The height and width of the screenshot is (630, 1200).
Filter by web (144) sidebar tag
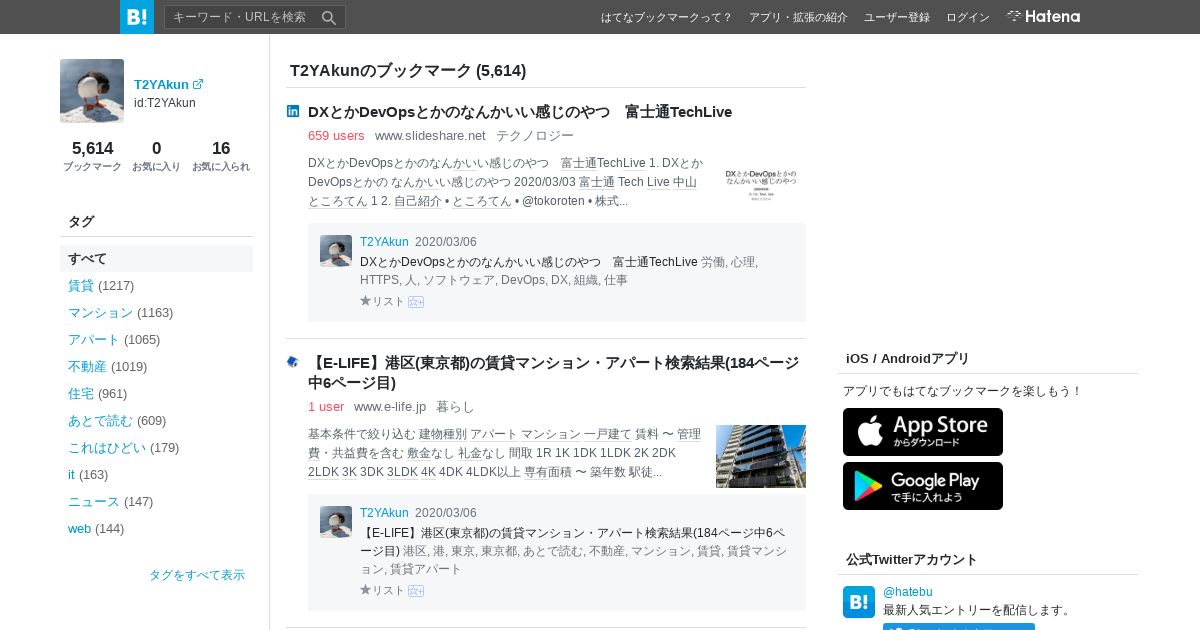click(x=96, y=528)
